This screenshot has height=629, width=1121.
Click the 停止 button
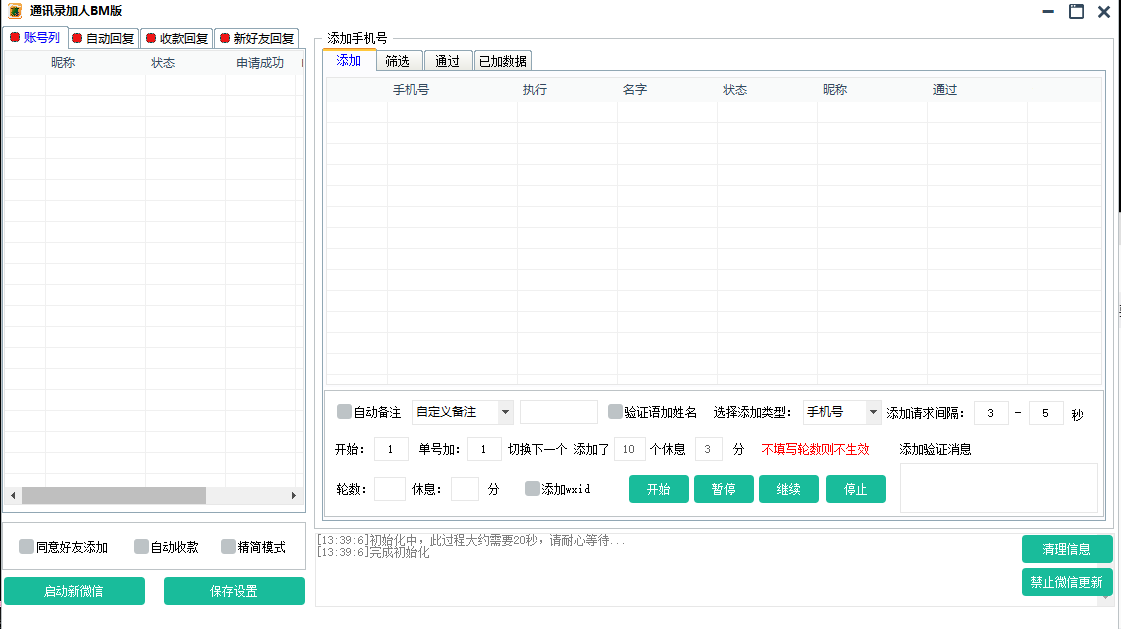[856, 489]
